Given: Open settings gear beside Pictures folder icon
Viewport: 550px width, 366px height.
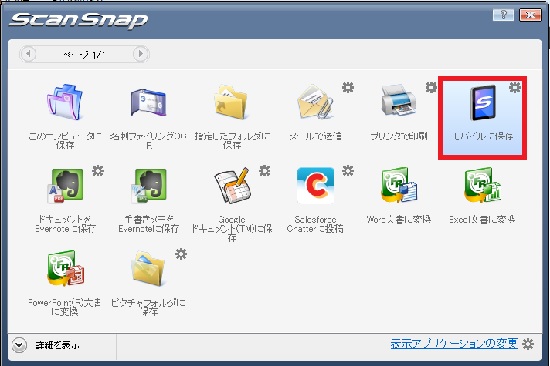Looking at the screenshot, I should tap(181, 254).
